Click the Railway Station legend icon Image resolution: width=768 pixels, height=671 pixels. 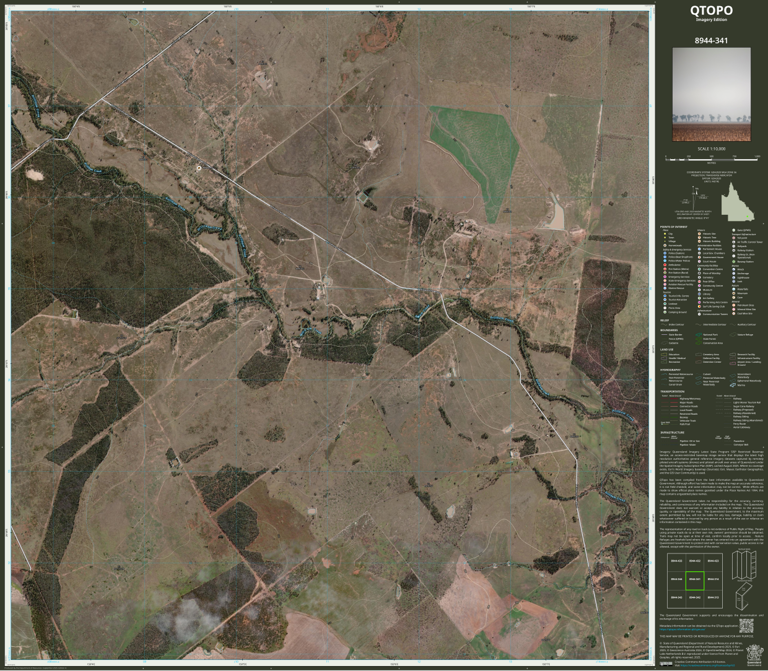[x=734, y=250]
